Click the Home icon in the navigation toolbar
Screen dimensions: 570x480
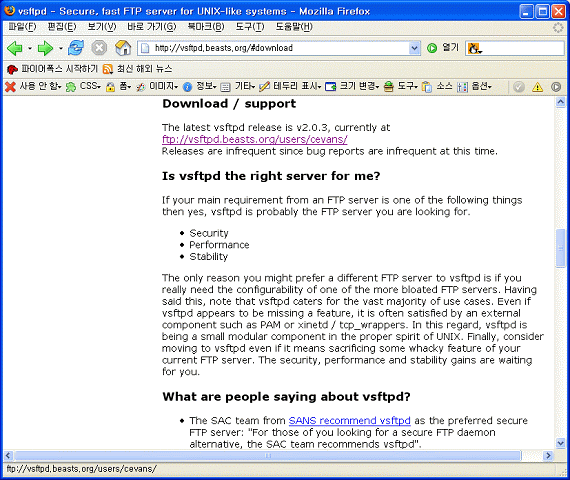(x=123, y=48)
